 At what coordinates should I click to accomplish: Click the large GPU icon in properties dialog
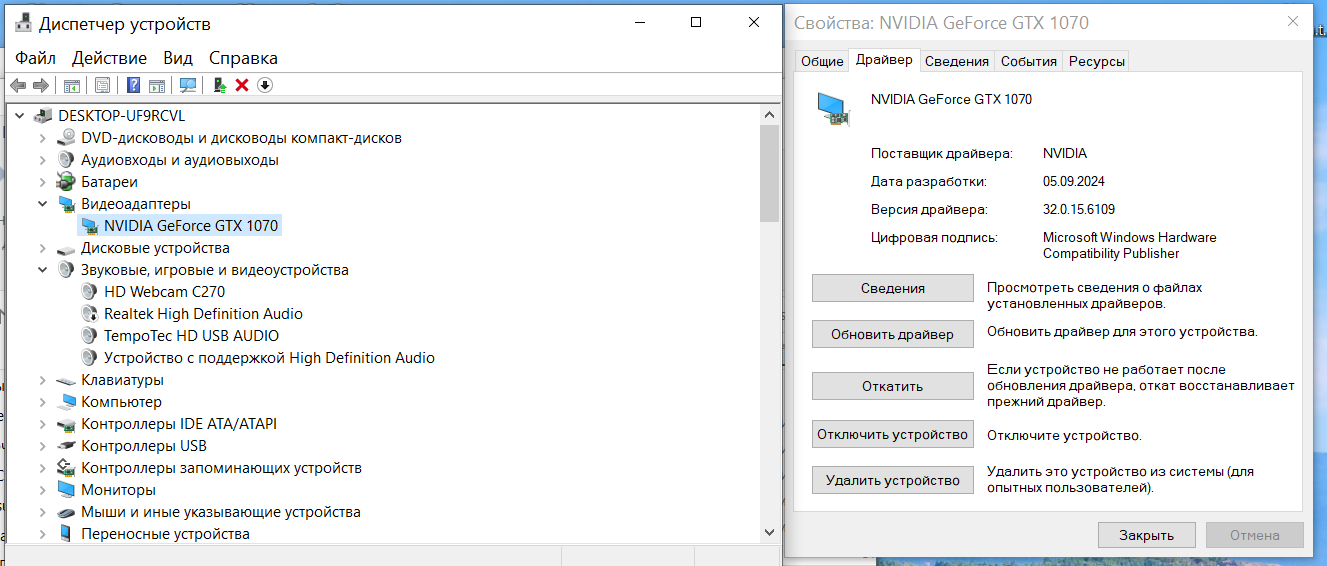pos(834,109)
